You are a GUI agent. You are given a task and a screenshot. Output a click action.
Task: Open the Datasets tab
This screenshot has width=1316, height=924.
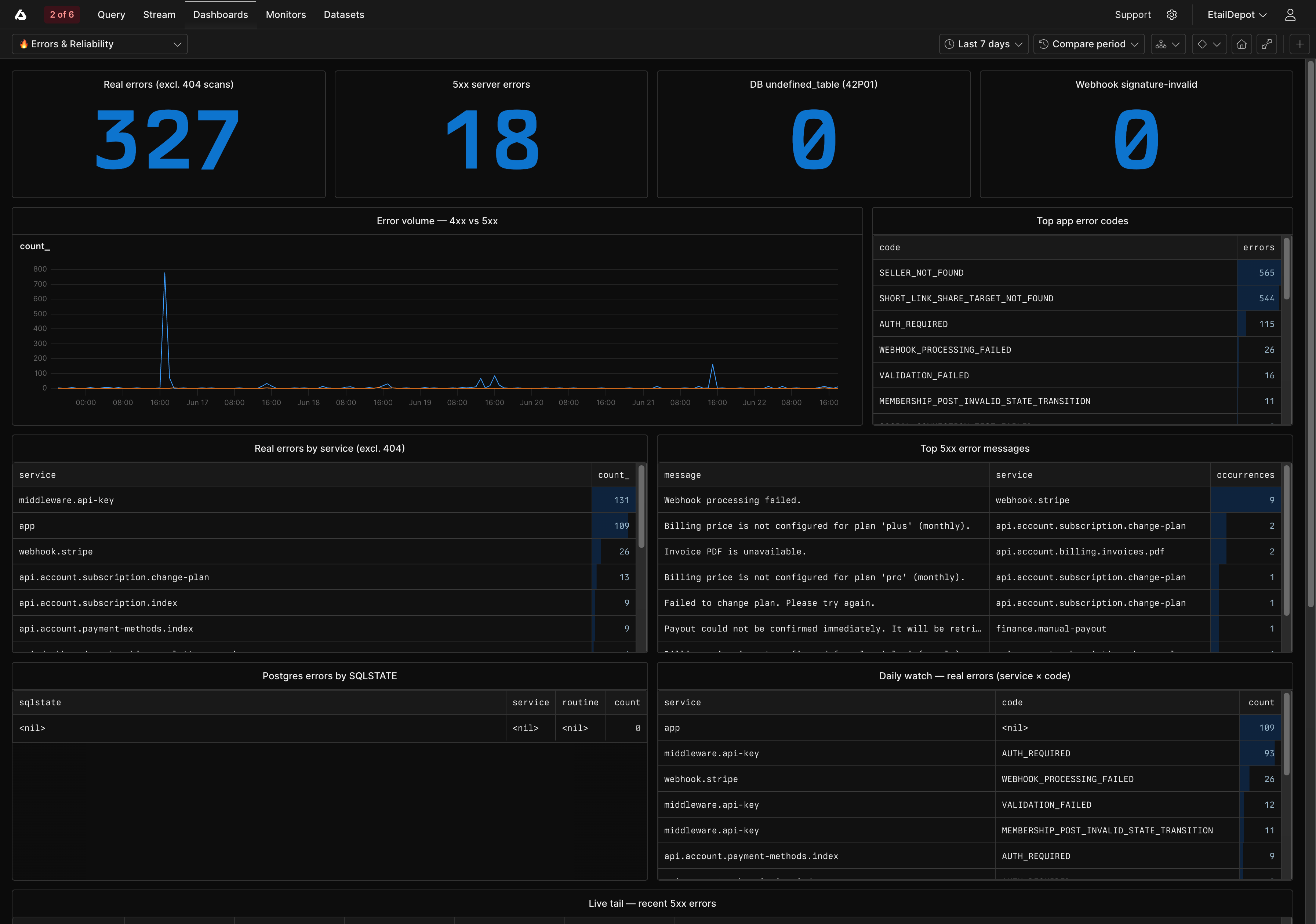[344, 15]
